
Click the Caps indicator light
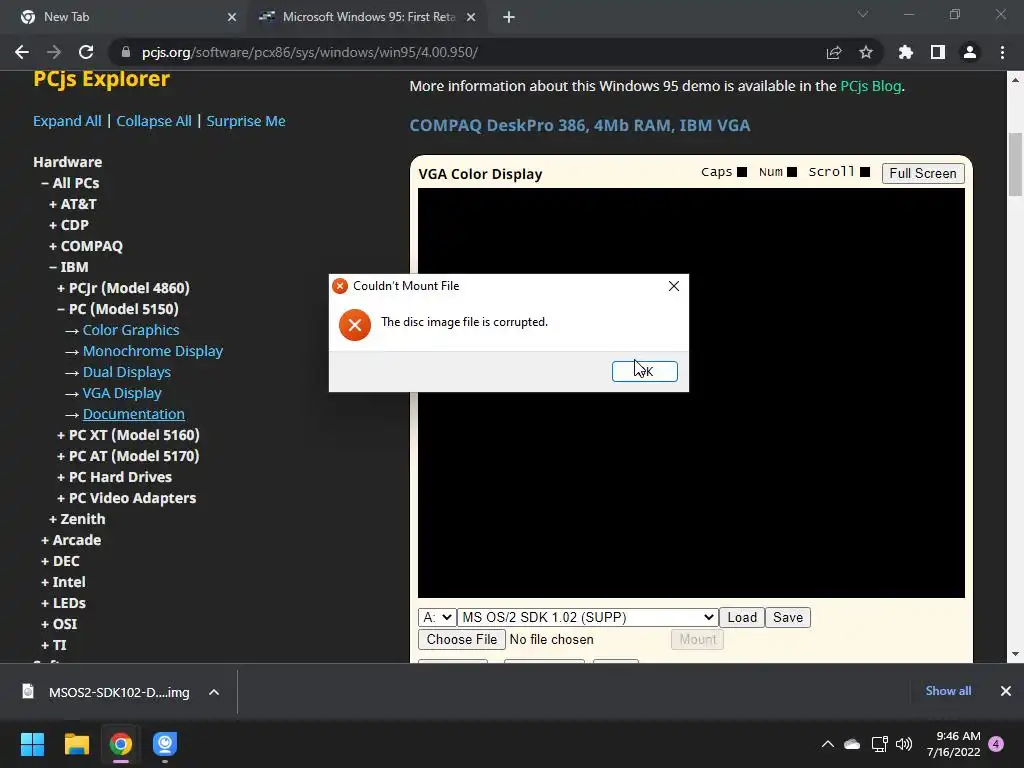coord(742,172)
